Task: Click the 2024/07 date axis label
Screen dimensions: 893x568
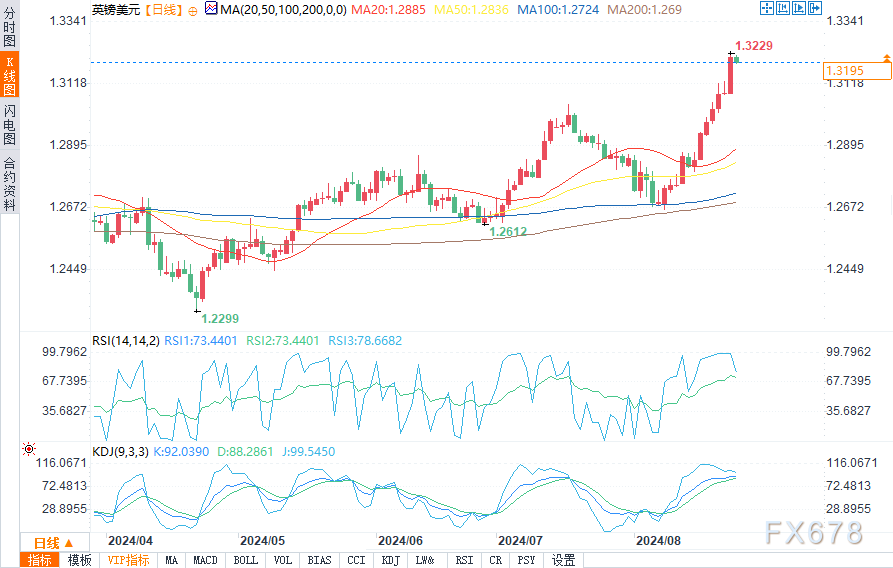Action: 520,541
